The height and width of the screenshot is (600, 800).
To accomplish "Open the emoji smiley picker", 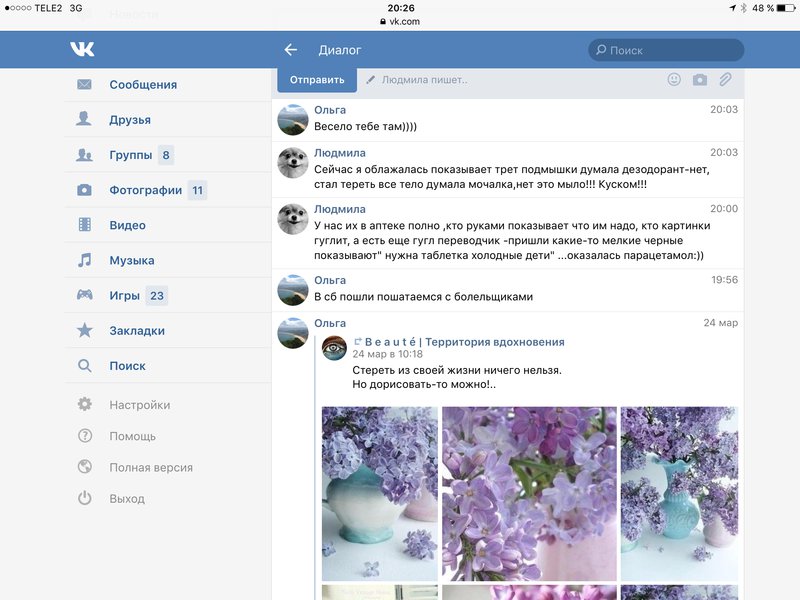I will pyautogui.click(x=674, y=80).
